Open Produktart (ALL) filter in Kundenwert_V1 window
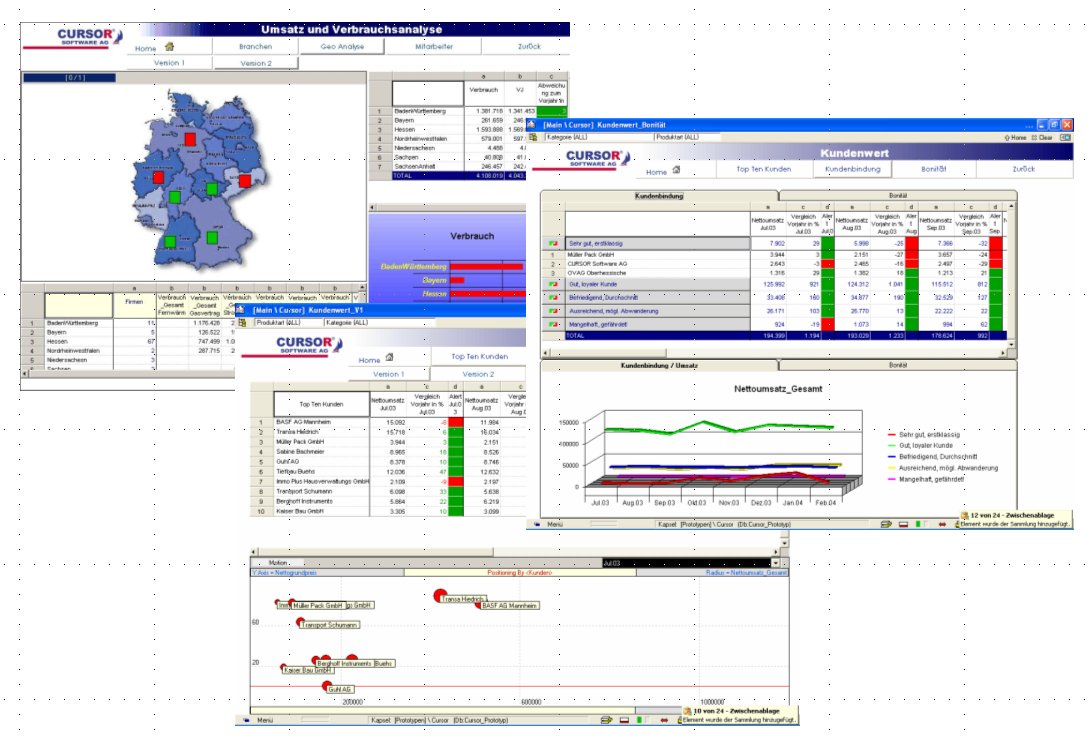Image resolution: width=1090 pixels, height=742 pixels. 287,323
